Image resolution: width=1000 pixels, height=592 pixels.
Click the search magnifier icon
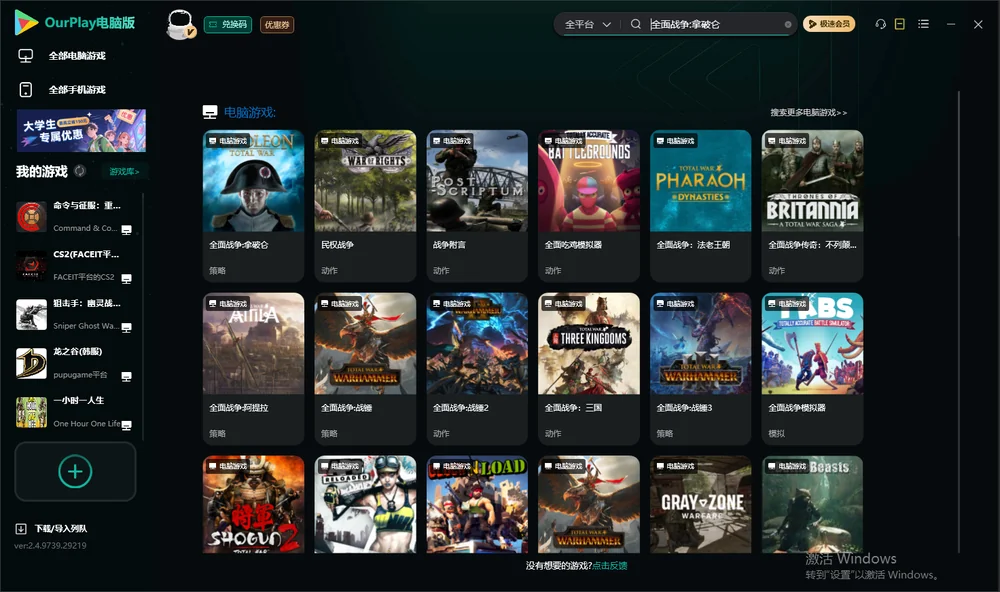(x=636, y=24)
